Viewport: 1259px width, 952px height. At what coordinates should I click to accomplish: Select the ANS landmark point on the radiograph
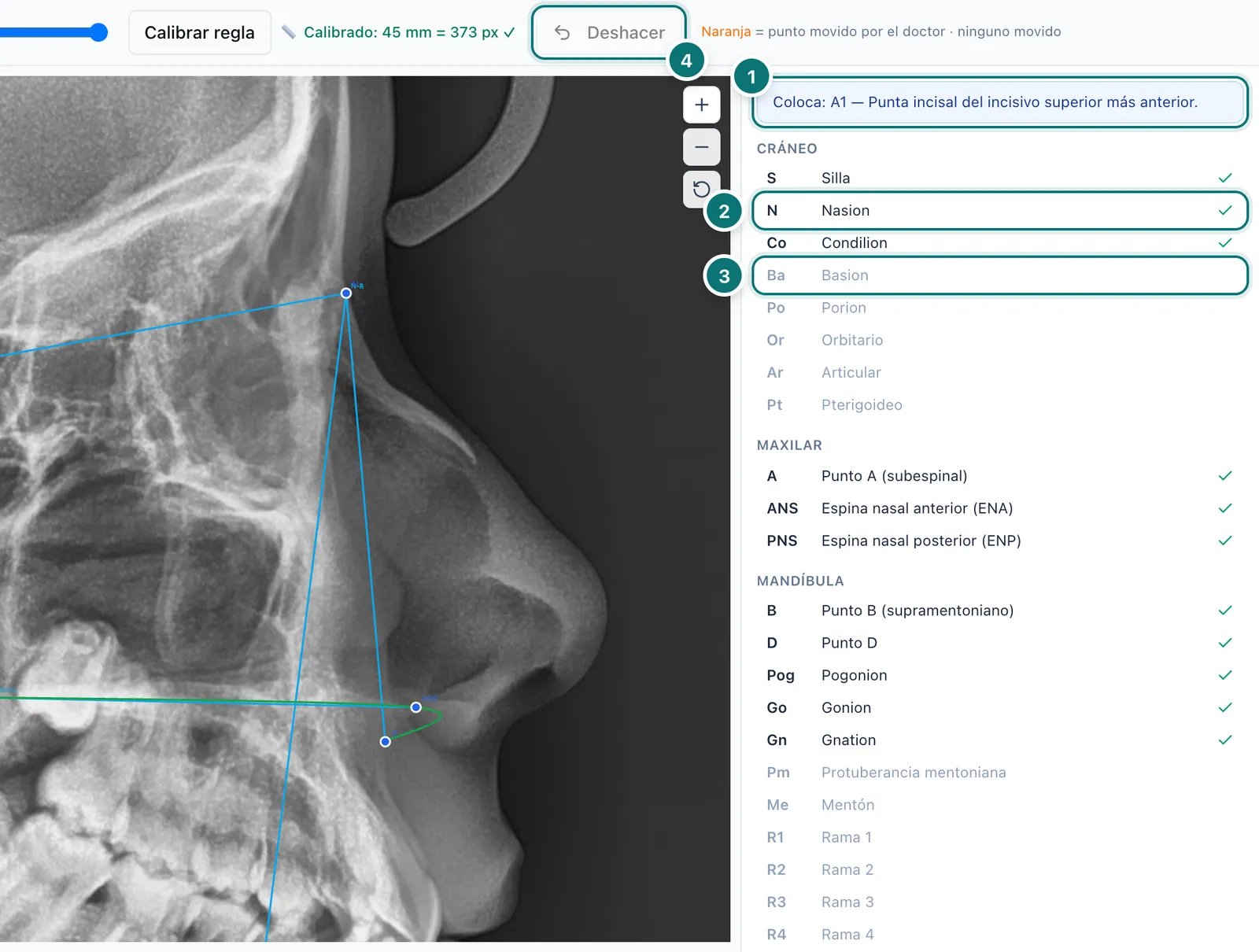(416, 707)
